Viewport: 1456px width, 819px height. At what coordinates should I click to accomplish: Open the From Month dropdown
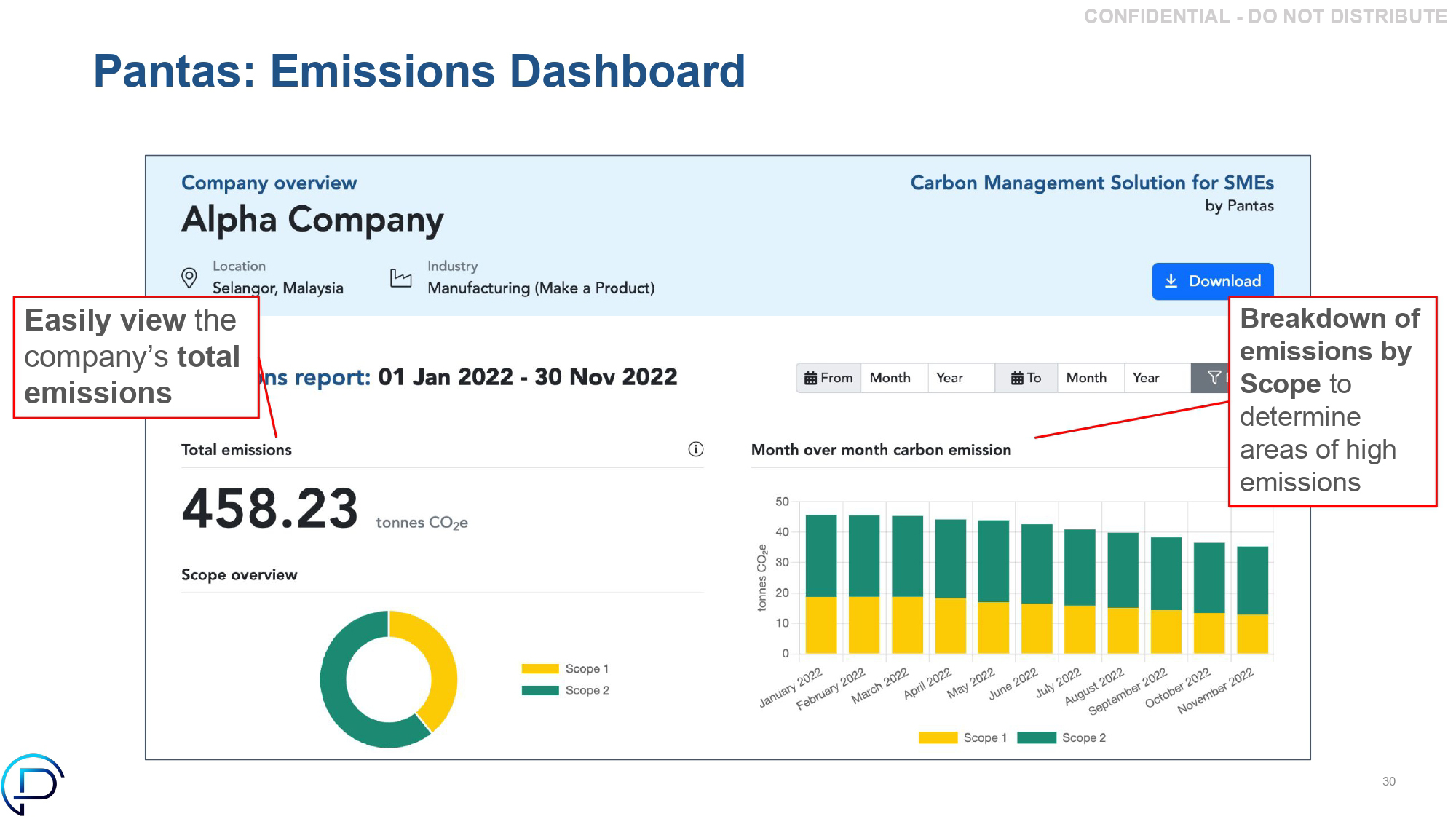click(894, 378)
